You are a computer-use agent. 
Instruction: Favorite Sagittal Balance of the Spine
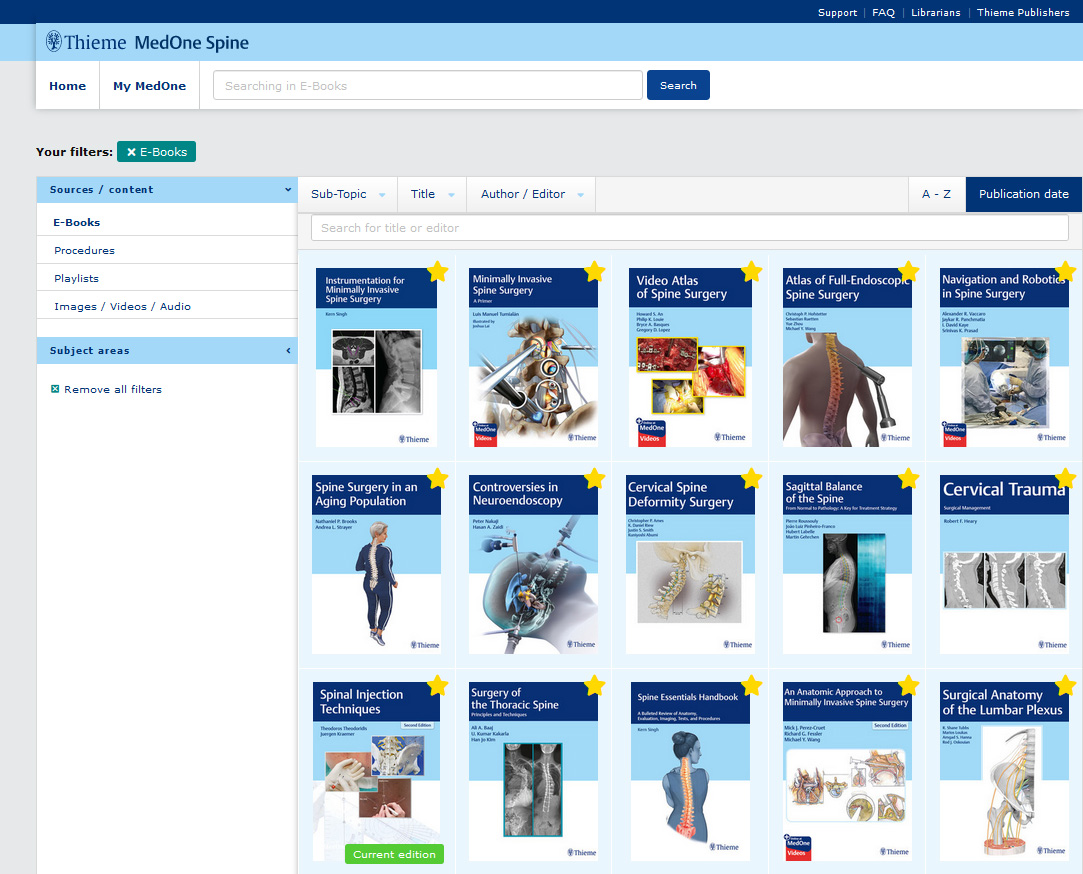tap(909, 478)
